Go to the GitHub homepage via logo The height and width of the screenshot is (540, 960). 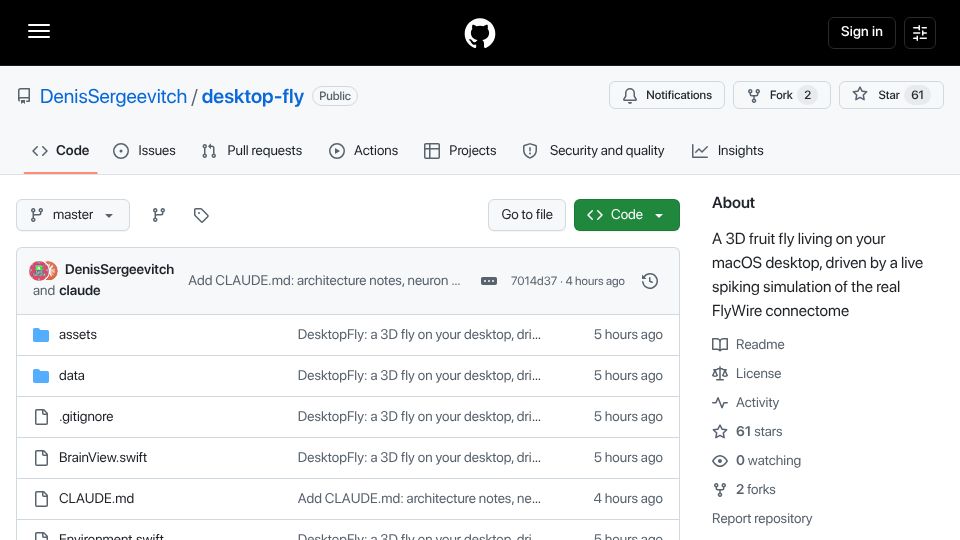click(479, 33)
